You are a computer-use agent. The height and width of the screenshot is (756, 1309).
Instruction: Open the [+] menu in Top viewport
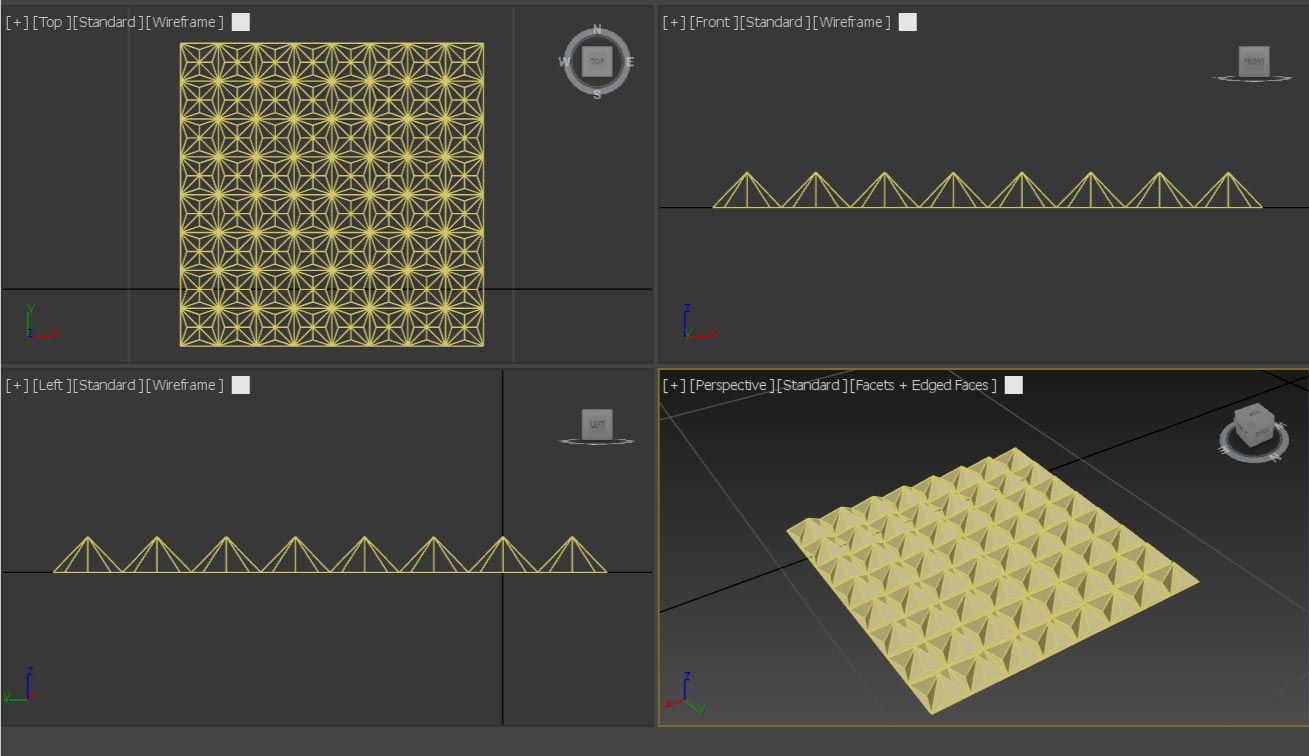coord(17,22)
